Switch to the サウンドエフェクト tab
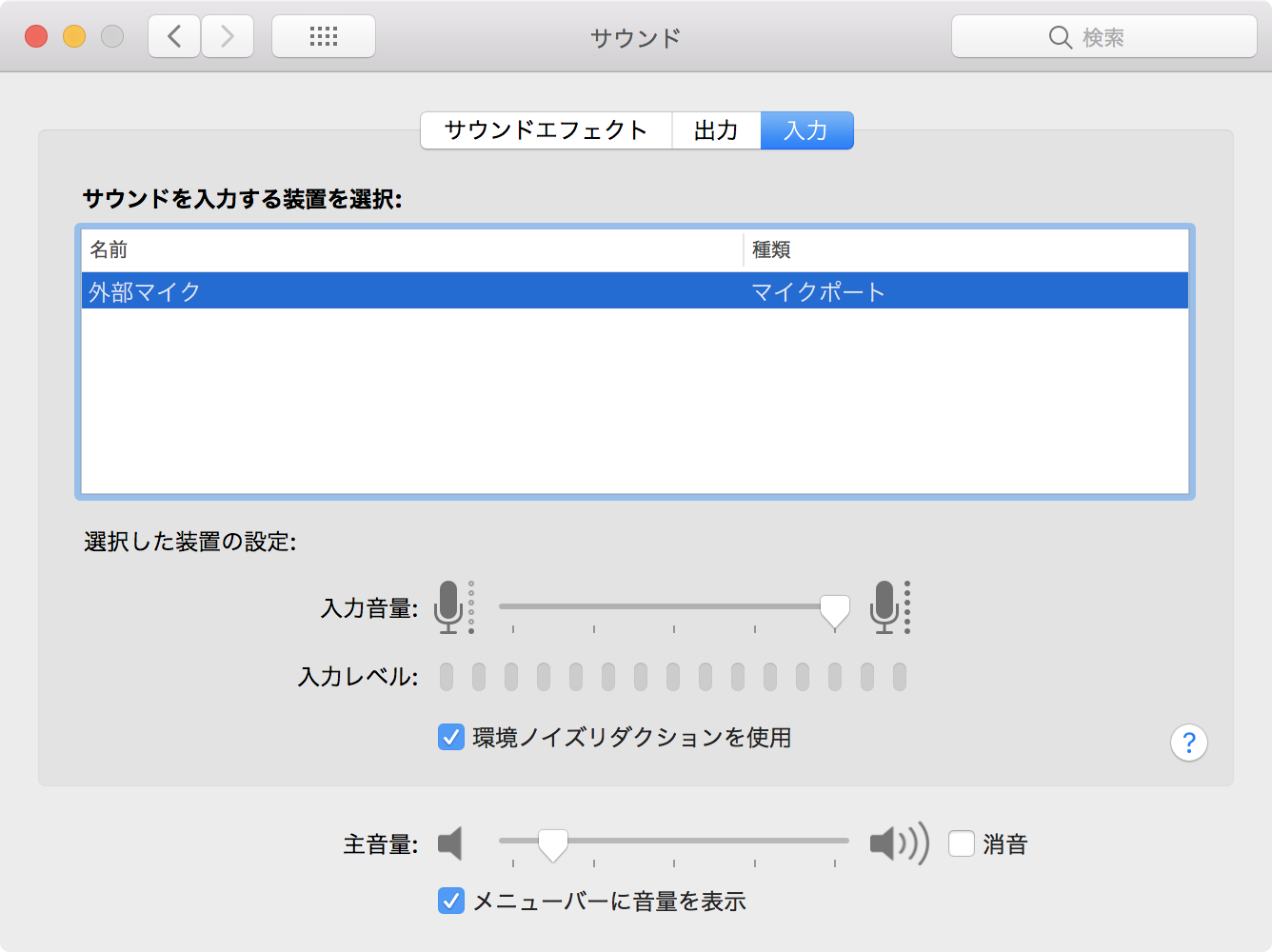The width and height of the screenshot is (1272, 952). point(546,130)
